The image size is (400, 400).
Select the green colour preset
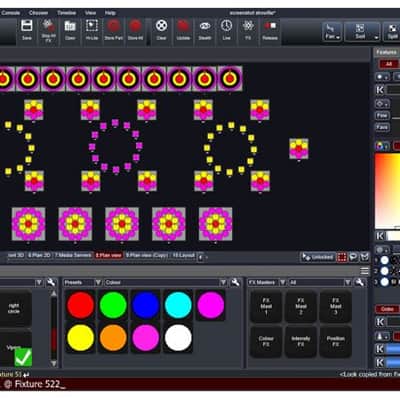pyautogui.click(x=113, y=305)
